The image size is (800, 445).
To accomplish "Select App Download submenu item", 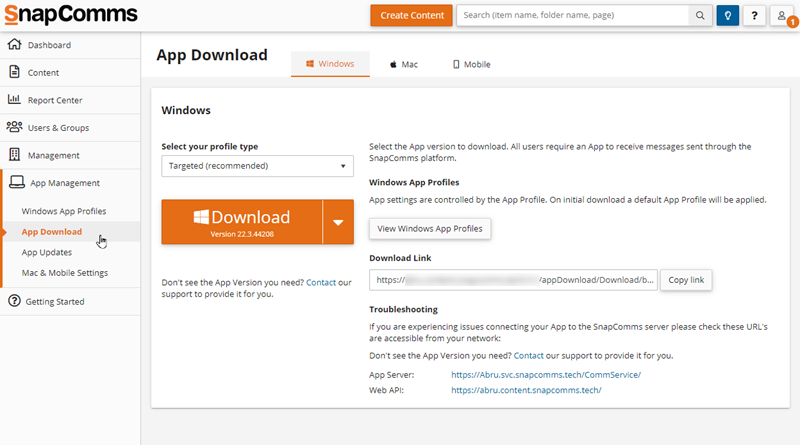I will 52,232.
